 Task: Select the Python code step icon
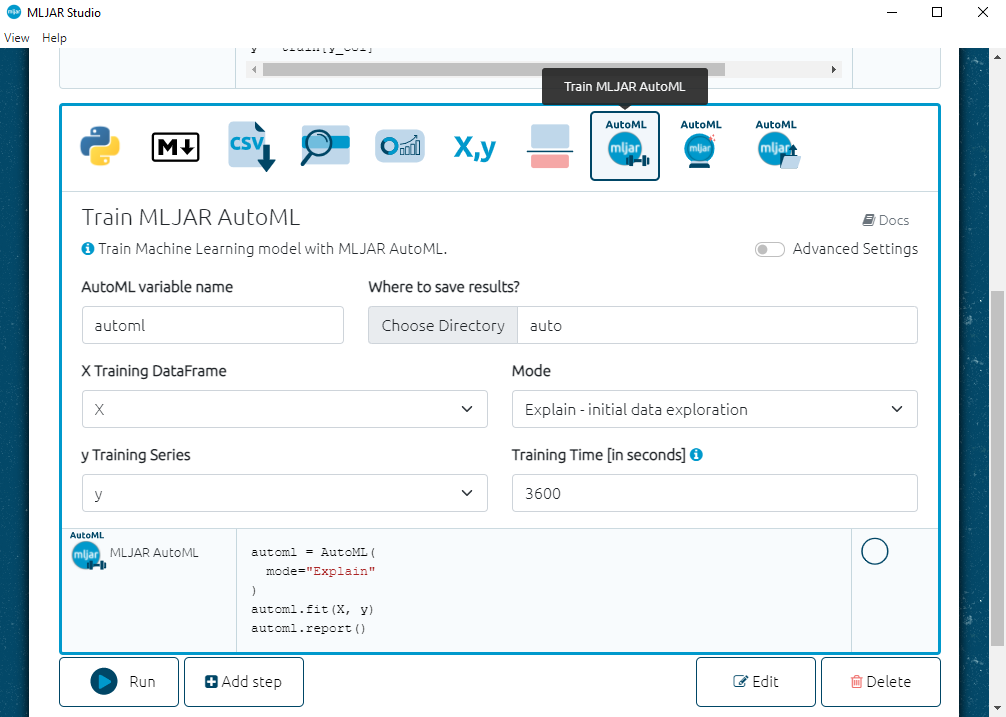coord(100,146)
